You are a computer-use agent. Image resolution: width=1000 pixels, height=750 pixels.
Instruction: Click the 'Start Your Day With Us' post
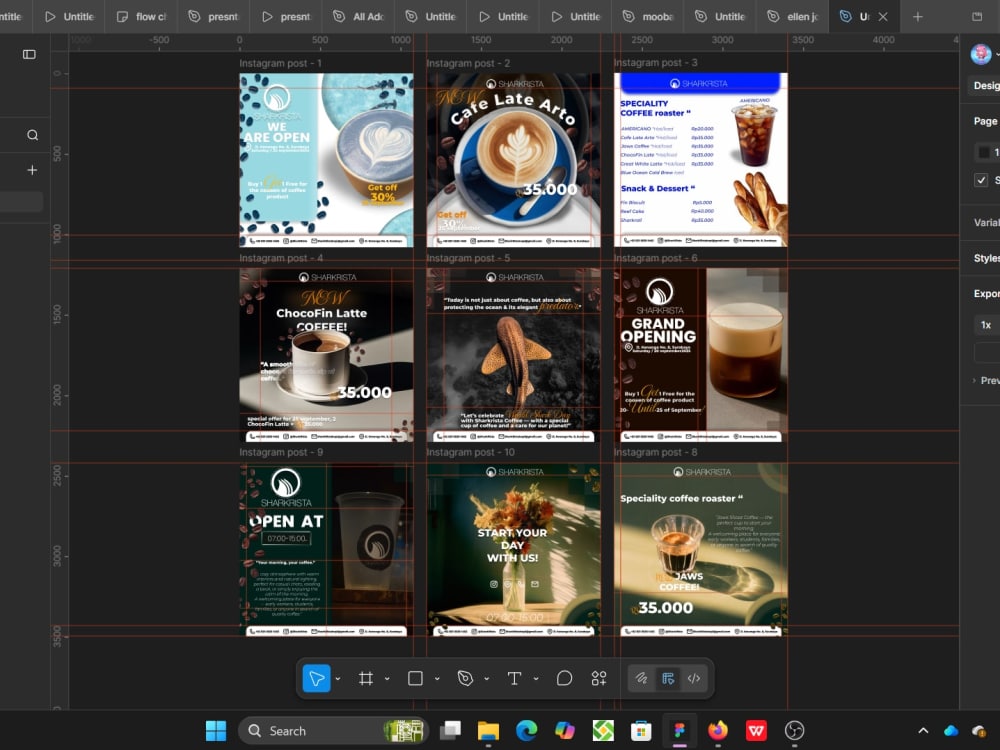(513, 550)
